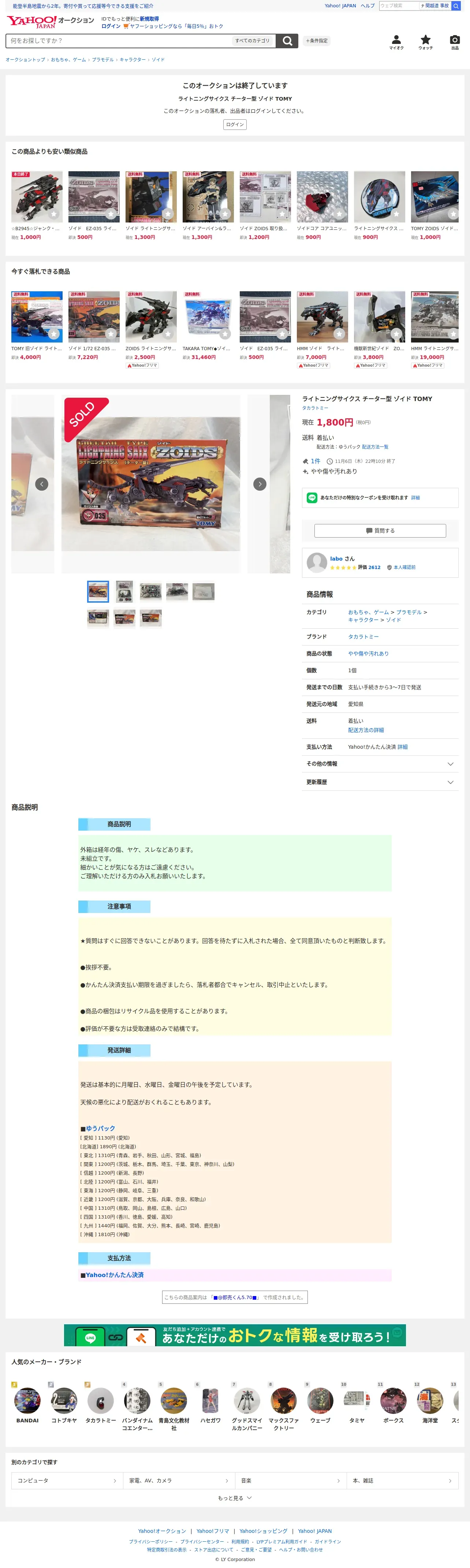This screenshot has height=1568, width=470.
Task: Click the 海洋堂 brand icon
Action: pyautogui.click(x=430, y=1401)
